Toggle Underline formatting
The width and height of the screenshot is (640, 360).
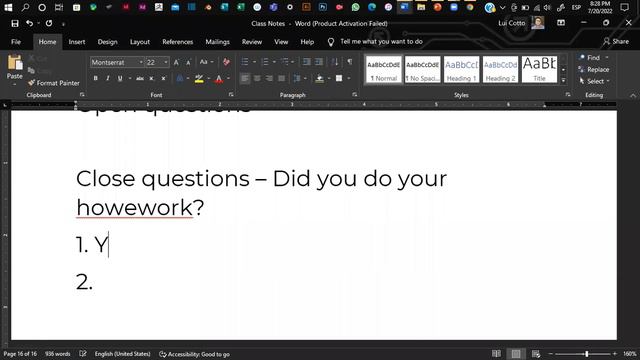120,78
